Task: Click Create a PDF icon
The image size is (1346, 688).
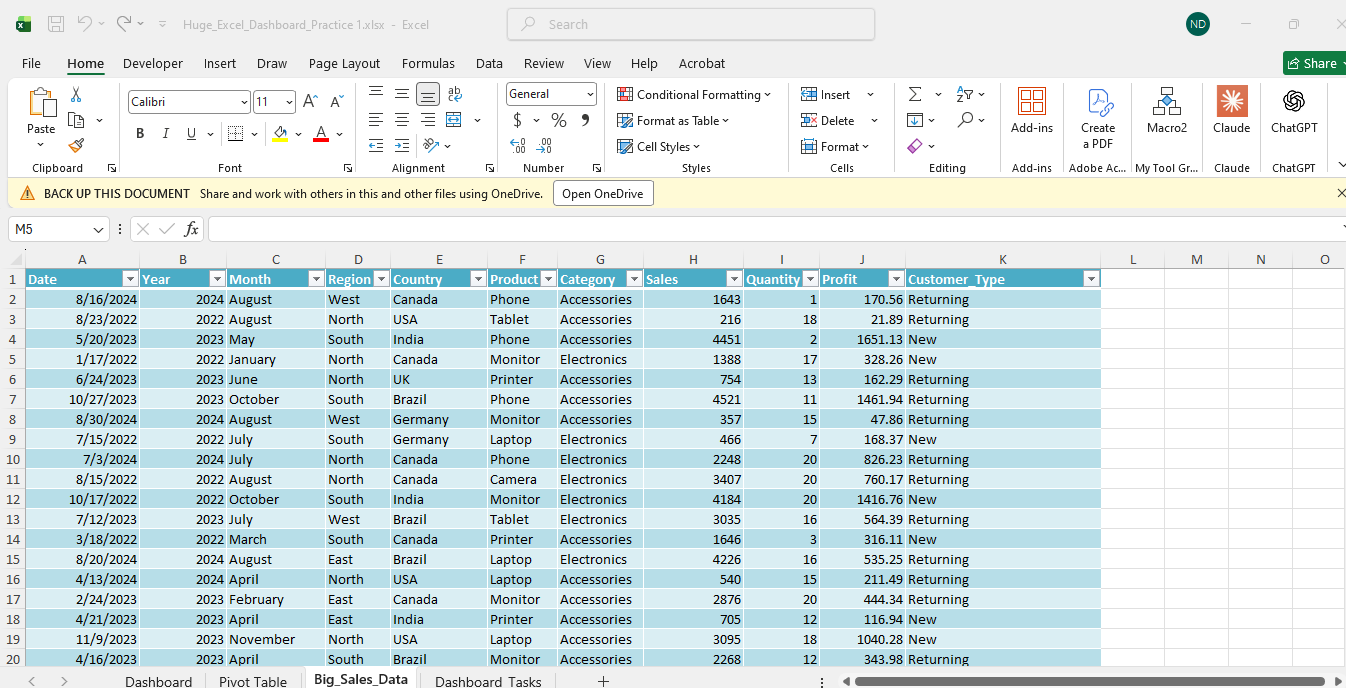Action: (x=1099, y=102)
